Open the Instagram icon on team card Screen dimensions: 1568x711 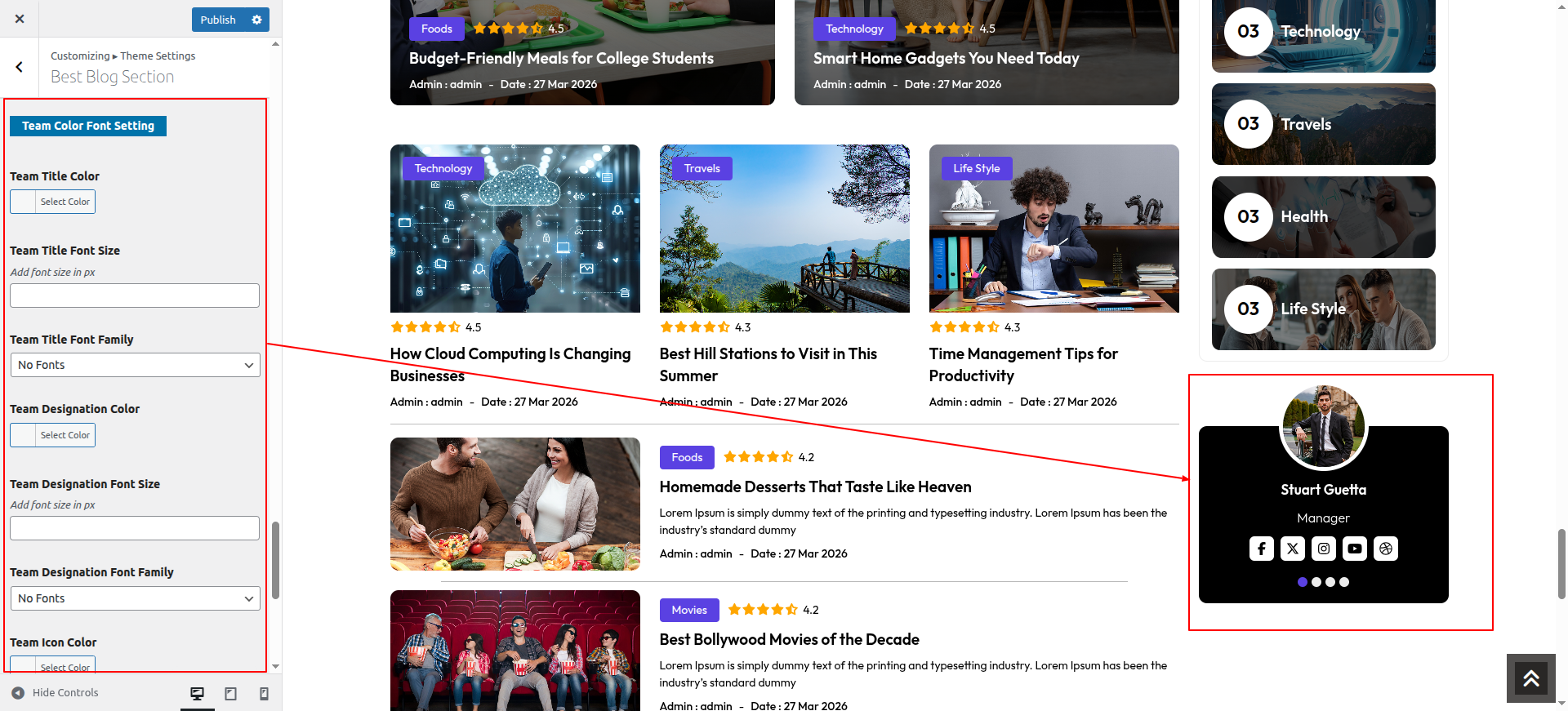[1323, 549]
